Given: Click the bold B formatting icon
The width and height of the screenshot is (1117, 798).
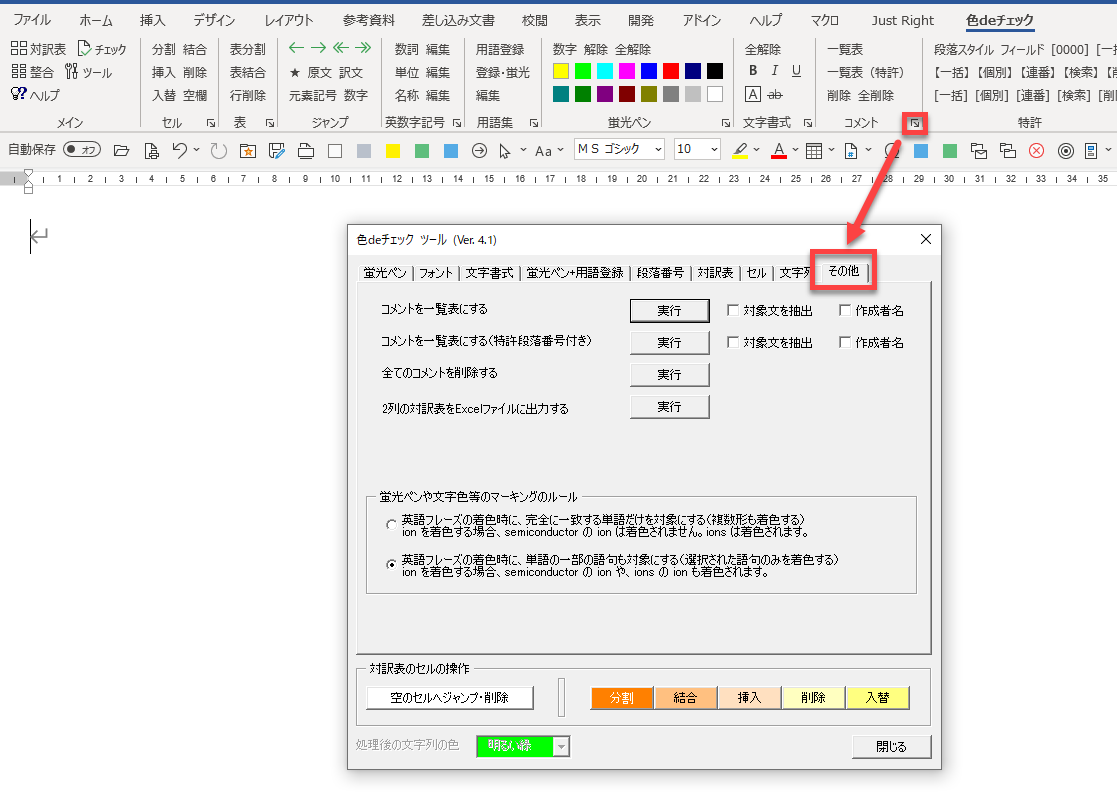Looking at the screenshot, I should (753, 71).
